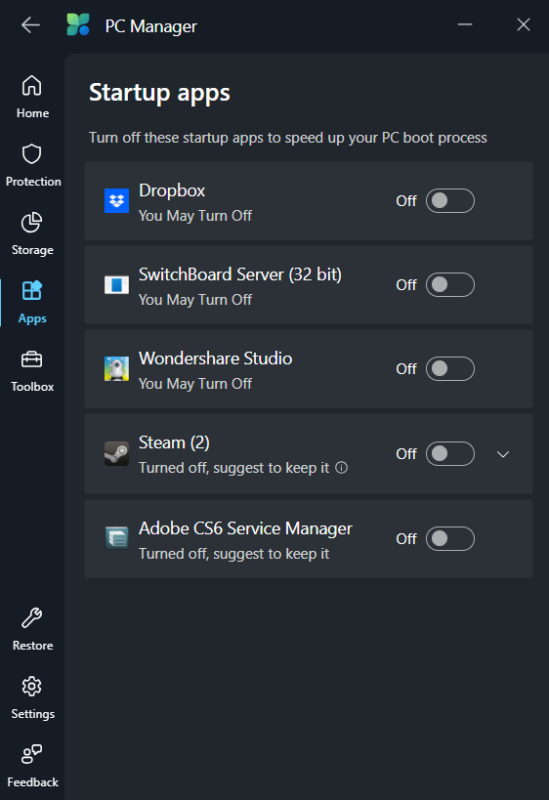Close the PC Manager window
This screenshot has height=800, width=549.
[x=523, y=24]
